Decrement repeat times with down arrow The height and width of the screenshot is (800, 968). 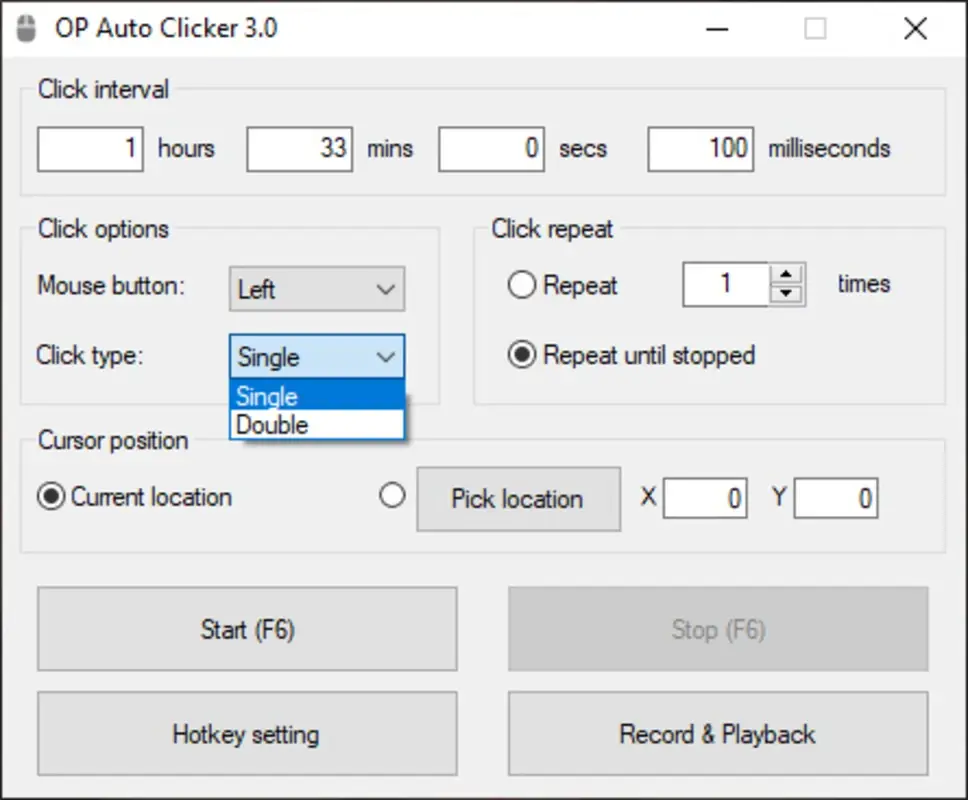click(787, 294)
